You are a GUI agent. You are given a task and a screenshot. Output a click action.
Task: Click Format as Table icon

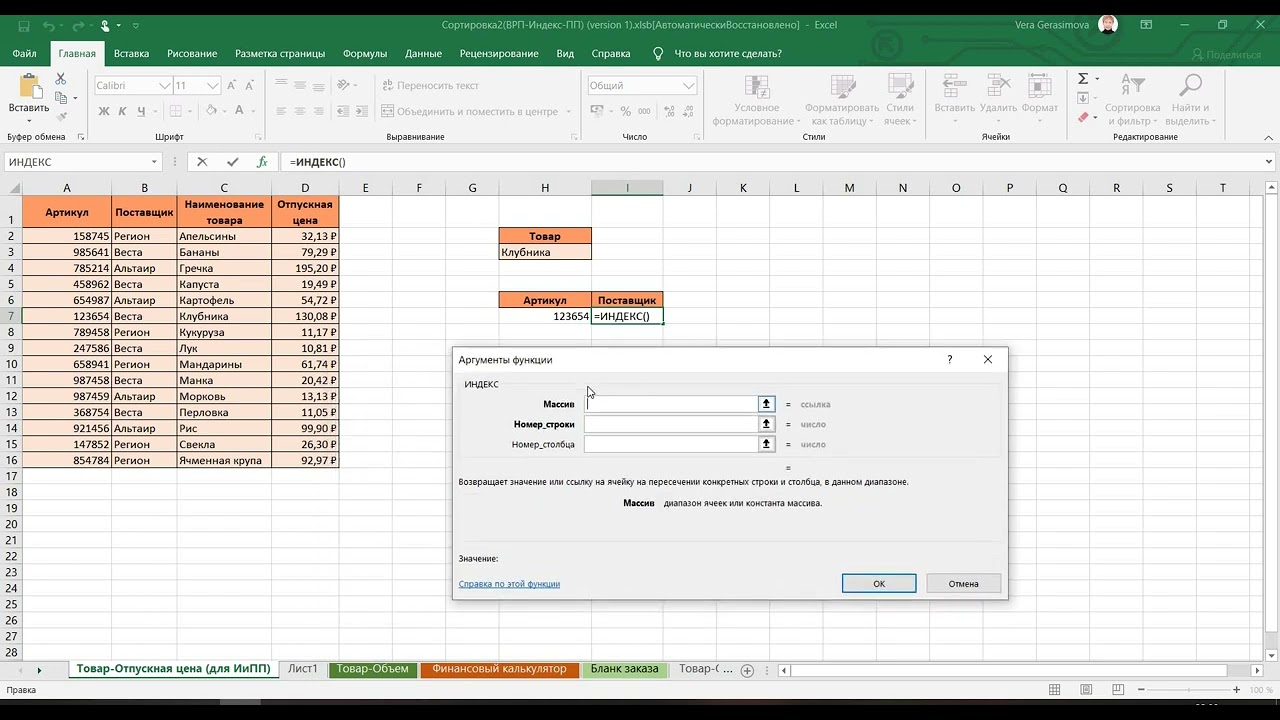[841, 85]
